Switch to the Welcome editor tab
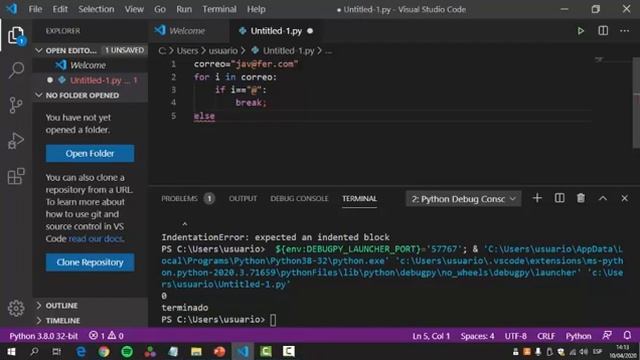 189,31
